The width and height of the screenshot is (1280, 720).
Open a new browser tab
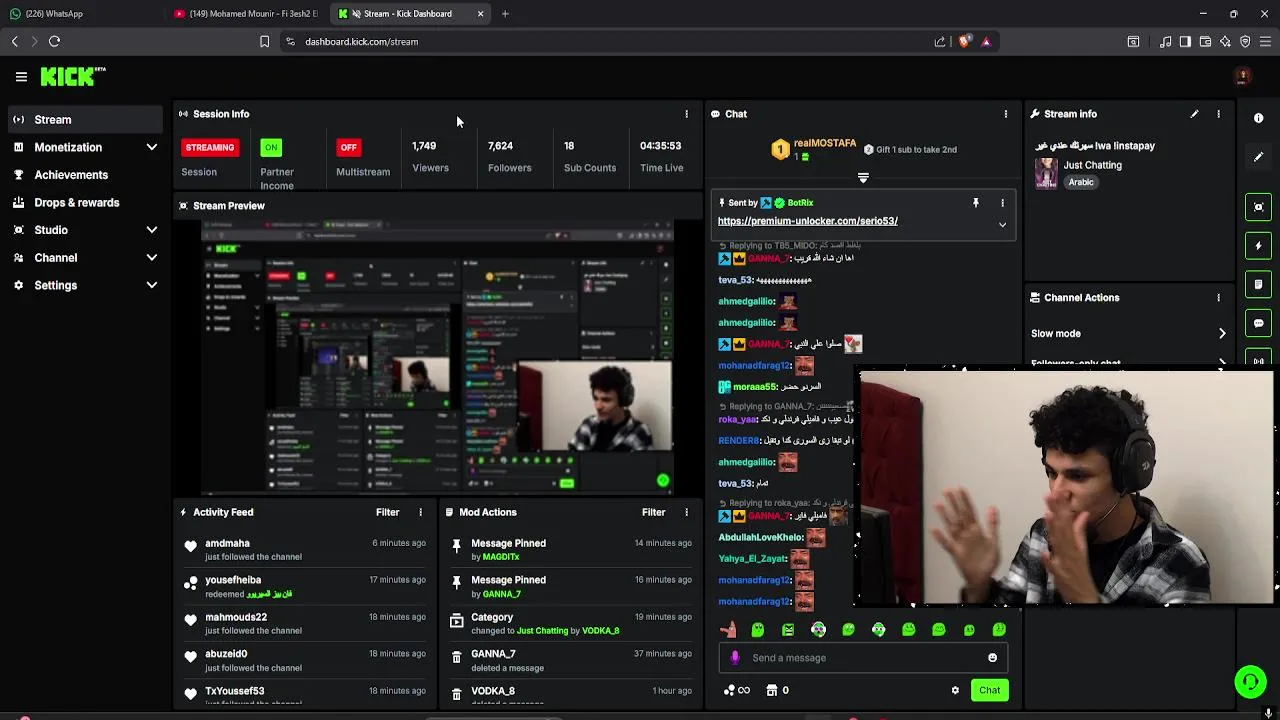(505, 14)
